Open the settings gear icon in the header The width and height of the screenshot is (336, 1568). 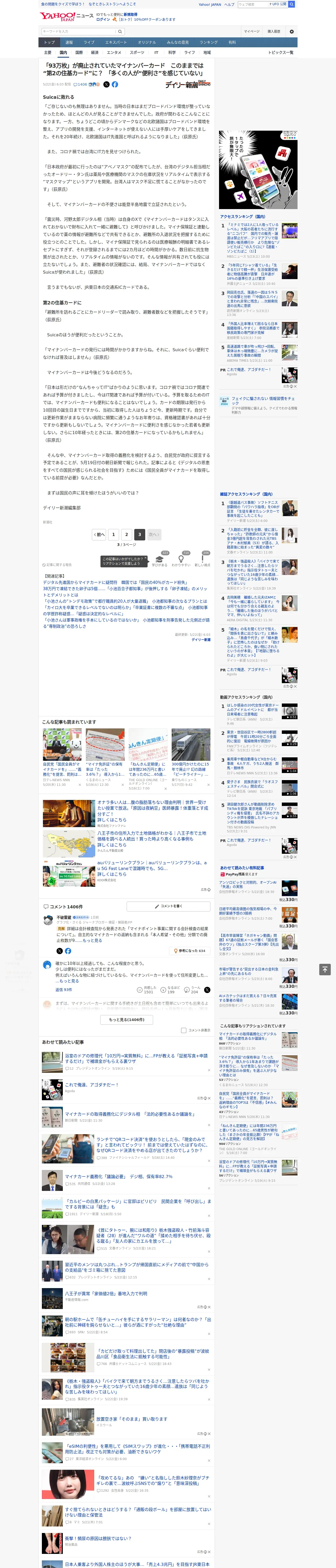click(292, 31)
